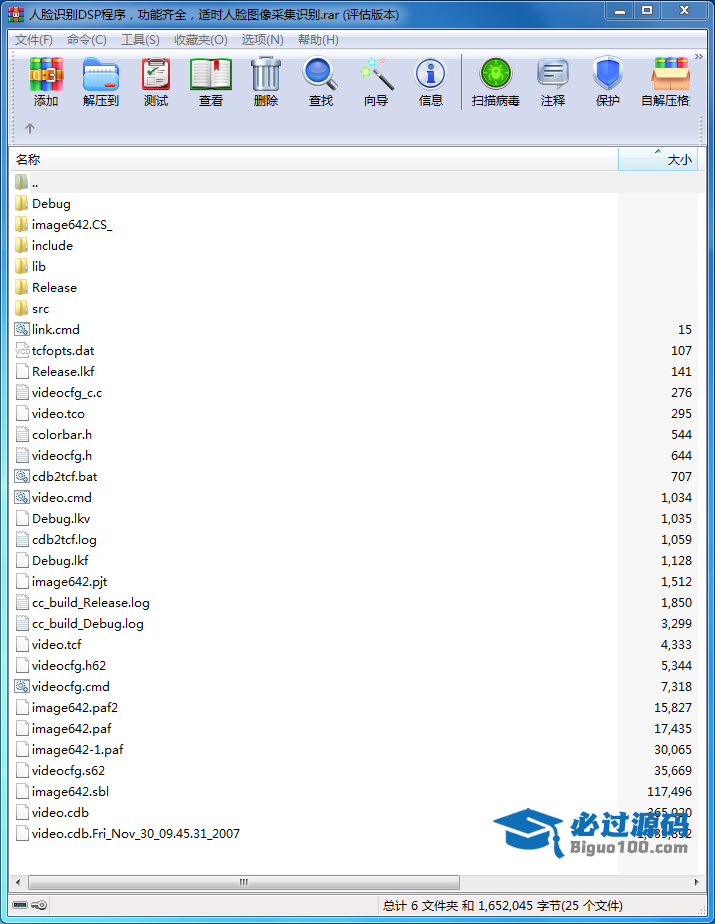Select the colorbar.h file
The image size is (715, 924).
point(357,435)
